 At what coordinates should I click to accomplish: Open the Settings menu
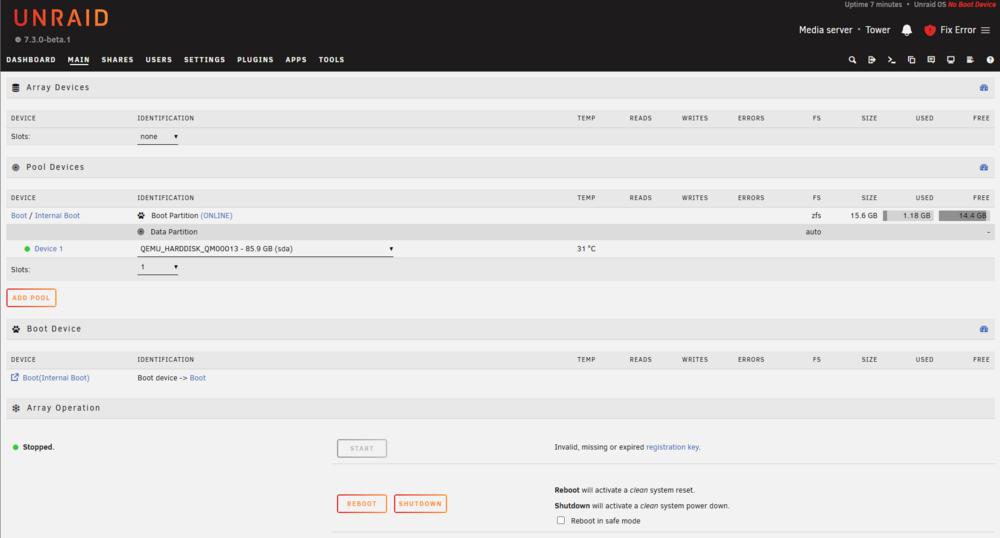point(205,60)
